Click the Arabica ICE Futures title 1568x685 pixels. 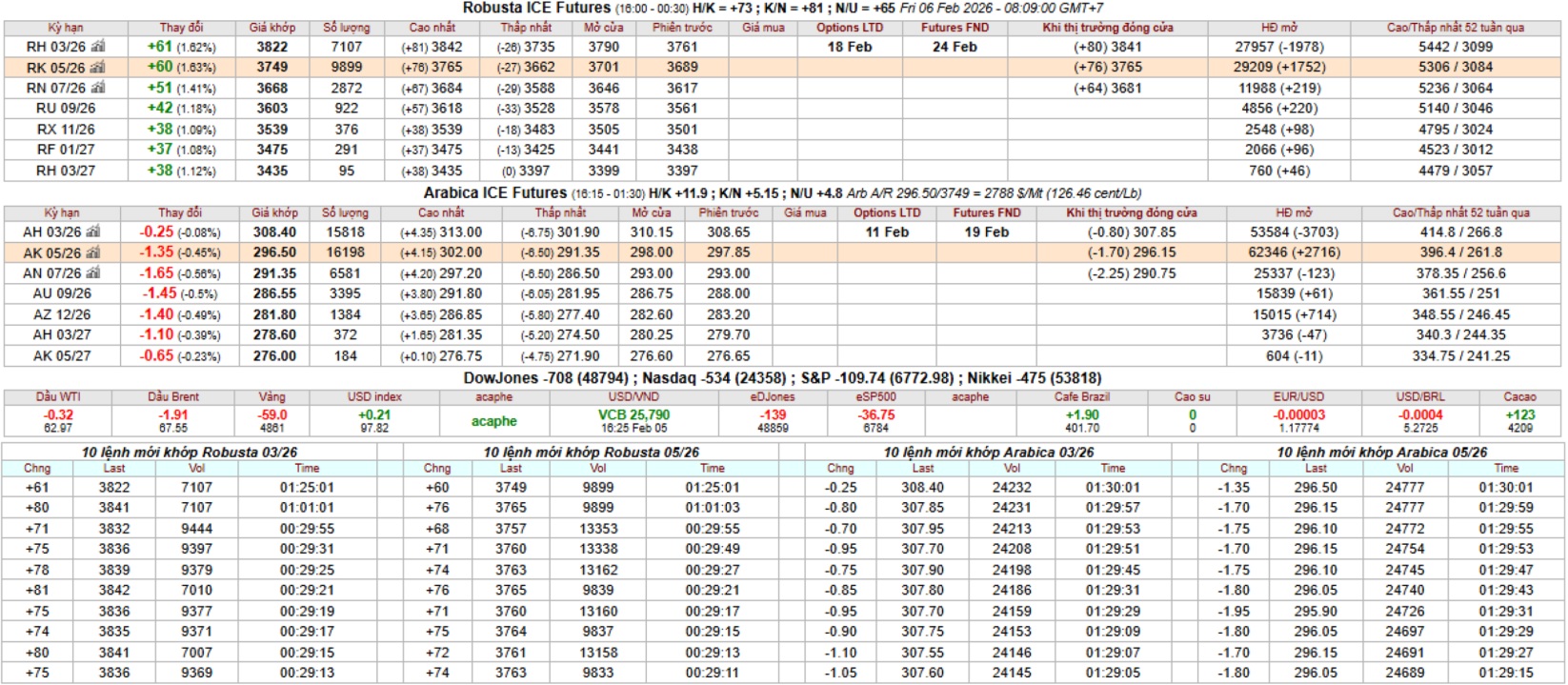495,192
